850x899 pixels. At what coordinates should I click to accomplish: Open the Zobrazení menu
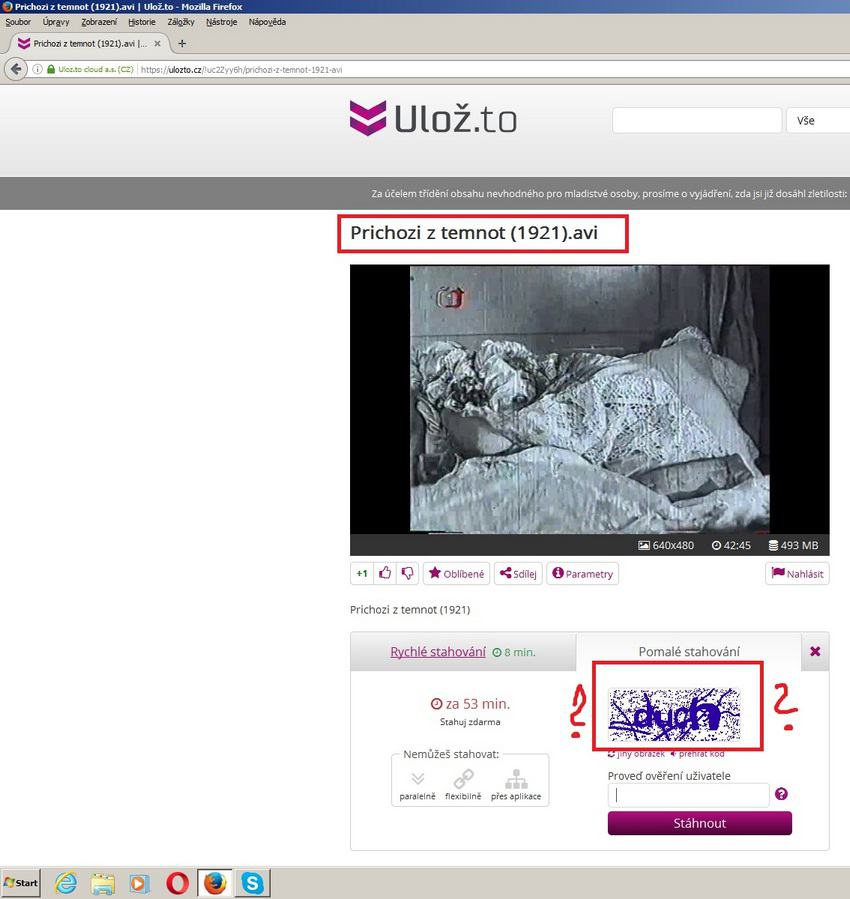click(x=99, y=22)
